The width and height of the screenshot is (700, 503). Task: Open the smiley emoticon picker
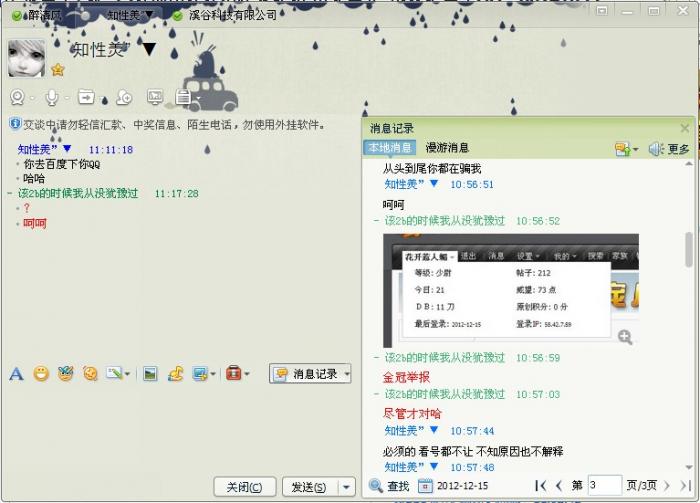click(x=41, y=373)
